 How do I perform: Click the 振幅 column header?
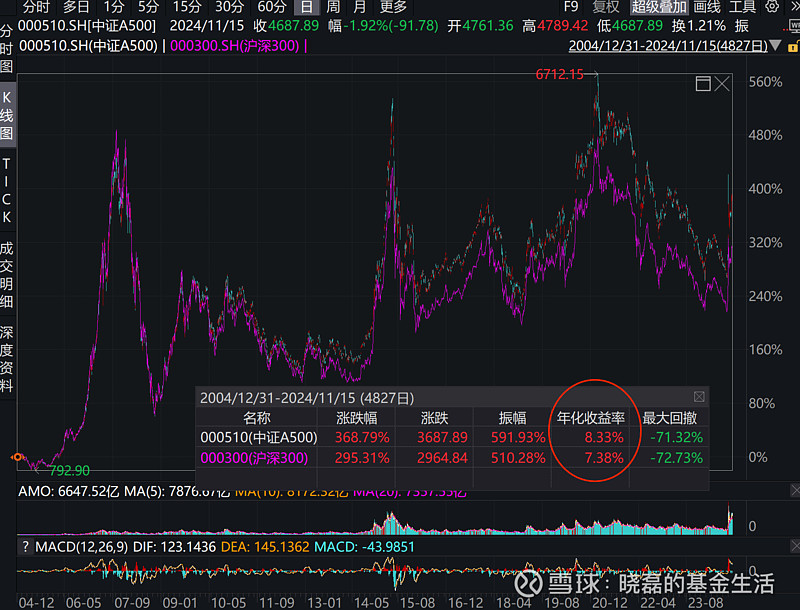pos(512,418)
